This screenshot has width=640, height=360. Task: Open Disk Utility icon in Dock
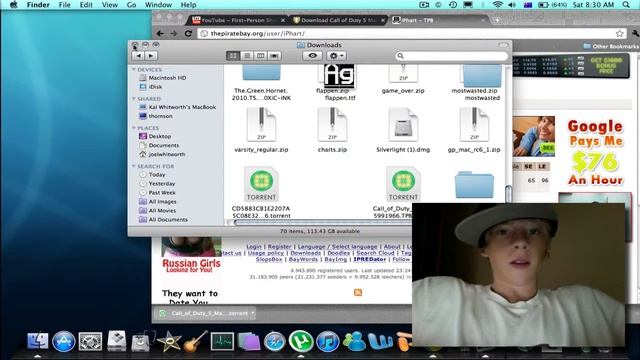coord(142,341)
